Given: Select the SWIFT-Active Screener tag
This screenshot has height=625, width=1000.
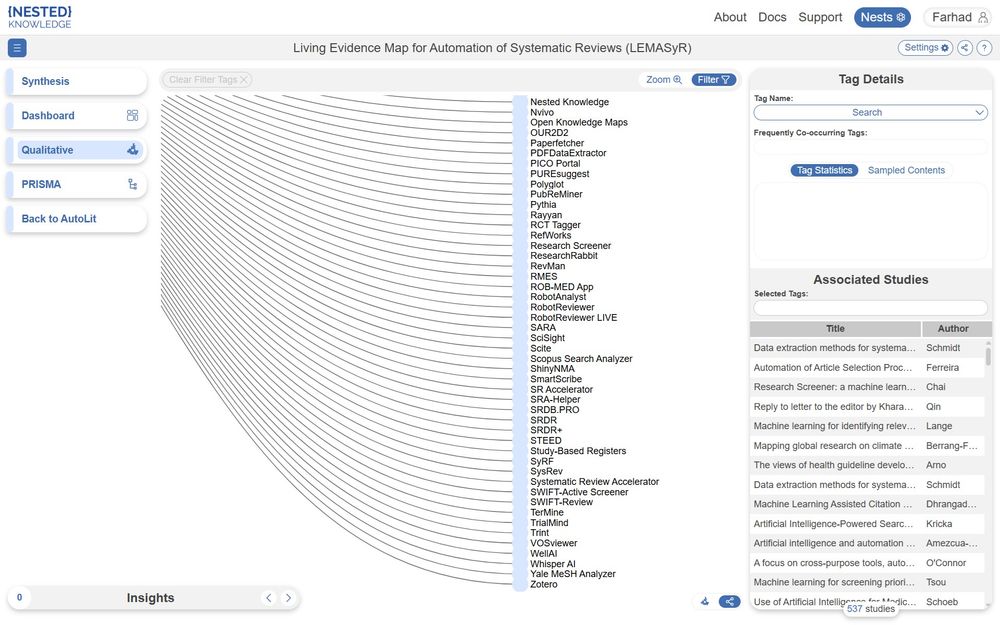Looking at the screenshot, I should click(579, 492).
